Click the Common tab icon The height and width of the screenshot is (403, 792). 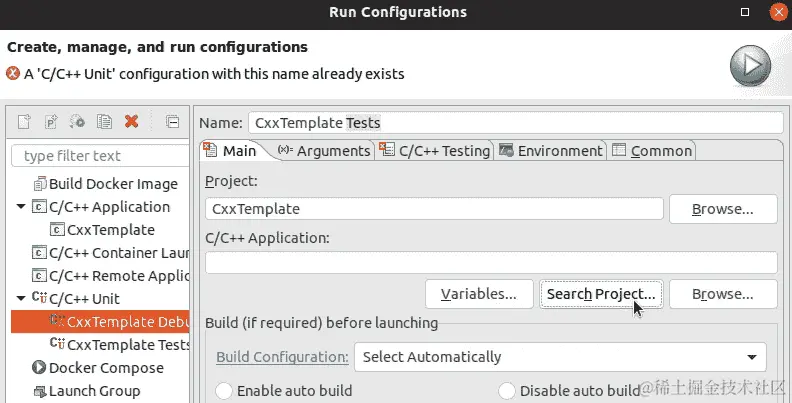pos(619,150)
